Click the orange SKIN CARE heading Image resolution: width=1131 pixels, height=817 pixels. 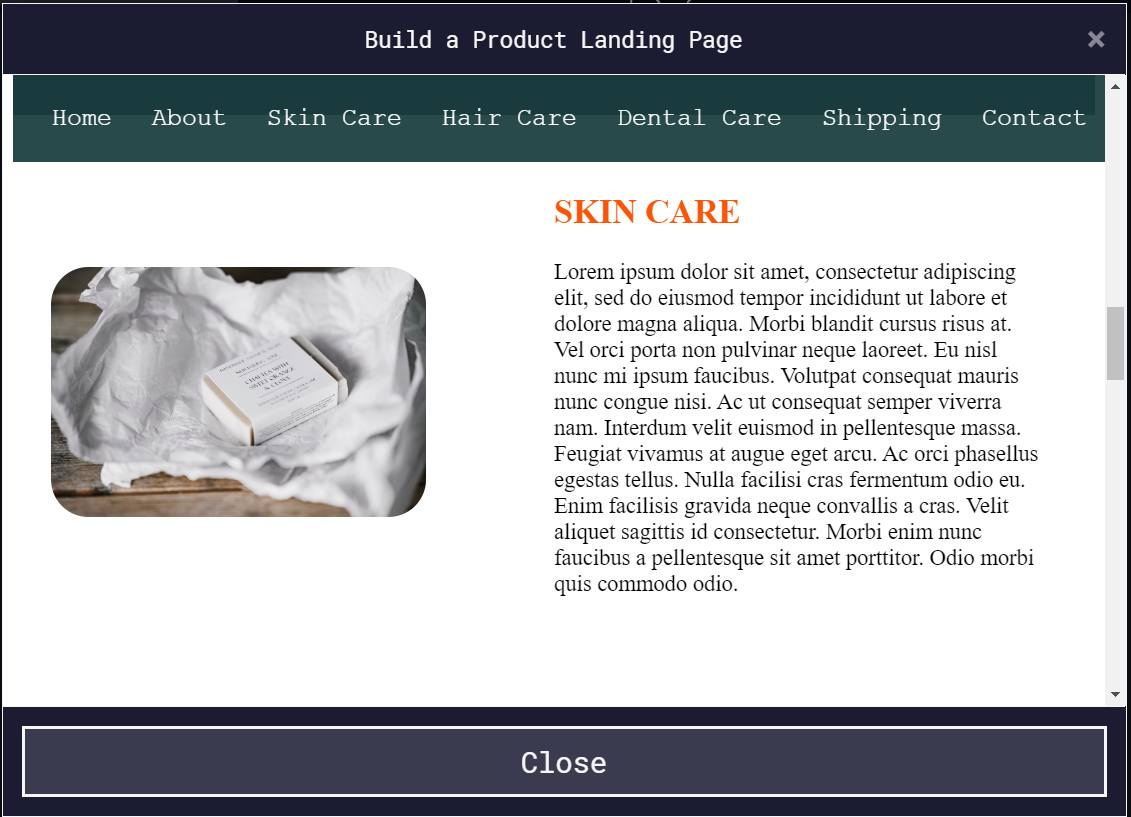coord(646,212)
